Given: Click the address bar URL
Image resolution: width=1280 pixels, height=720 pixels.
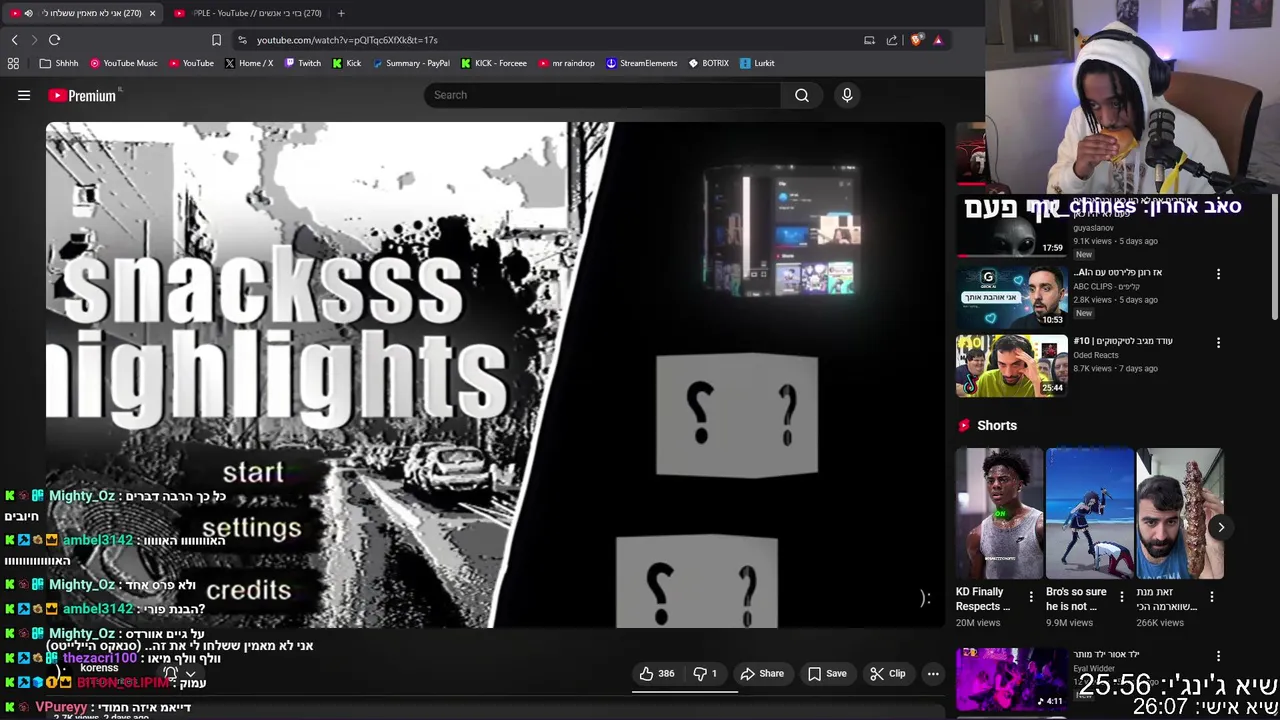Looking at the screenshot, I should point(347,40).
